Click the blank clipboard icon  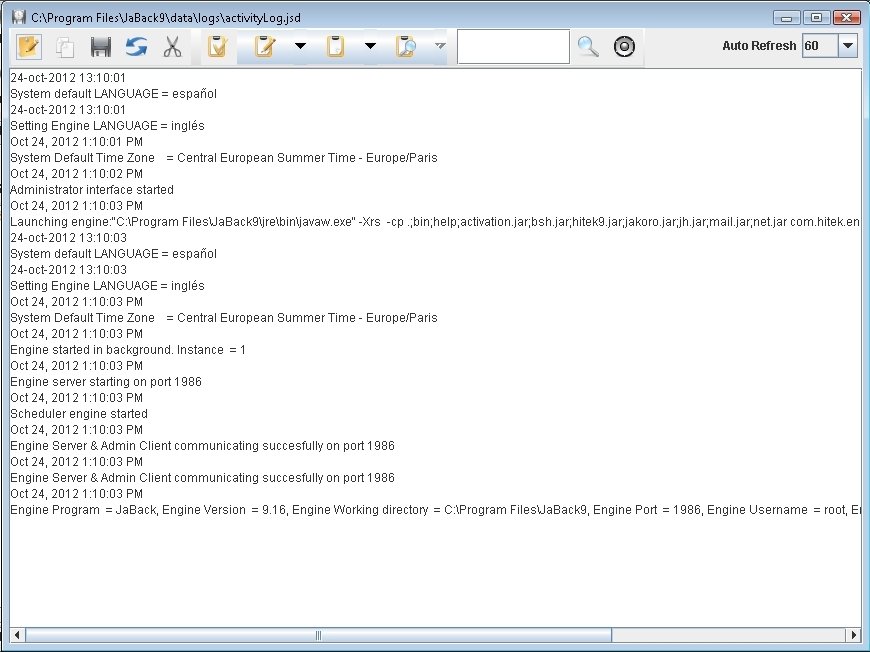pyautogui.click(x=335, y=47)
